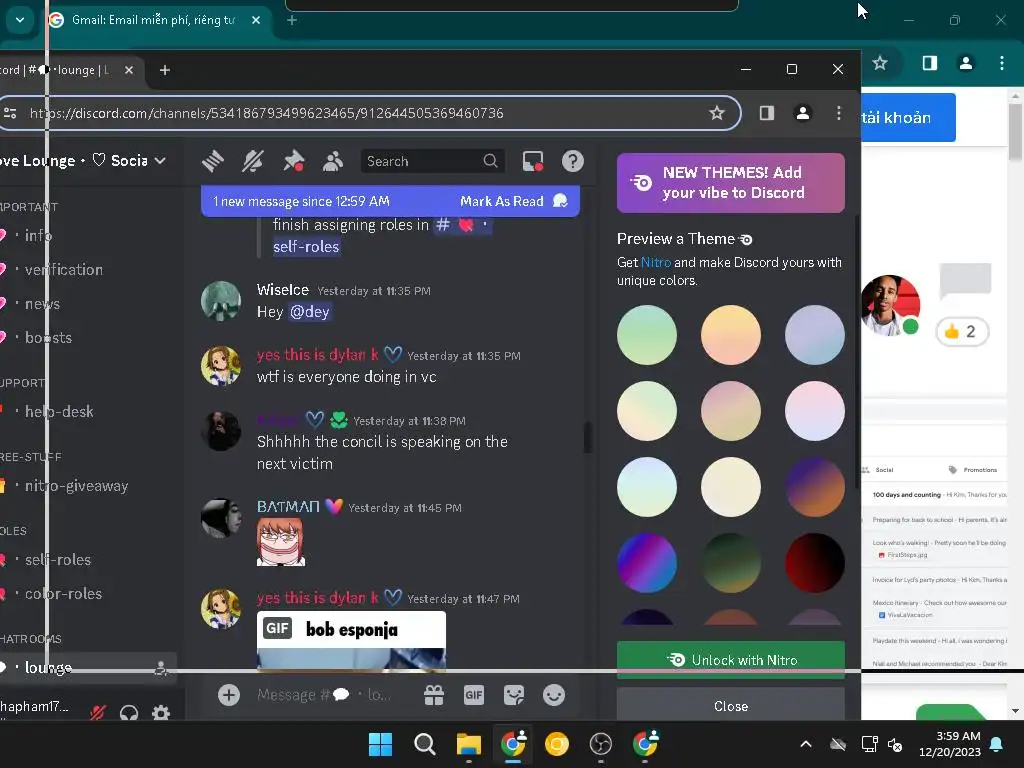Image resolution: width=1024 pixels, height=768 pixels.
Task: Open the Discord Help question mark icon
Action: tap(573, 161)
